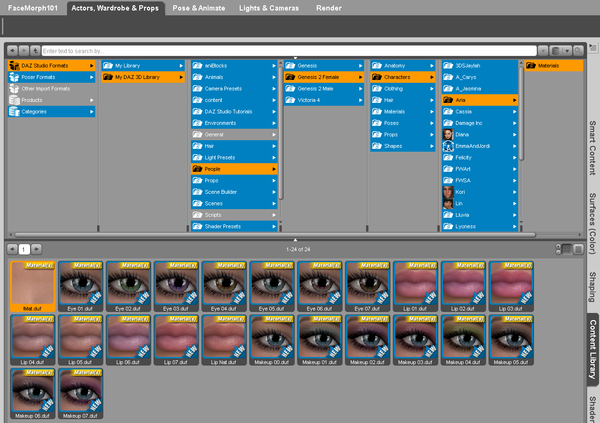This screenshot has height=423, width=600.
Task: Switch to the FaceMorph101 tab
Action: coord(33,8)
